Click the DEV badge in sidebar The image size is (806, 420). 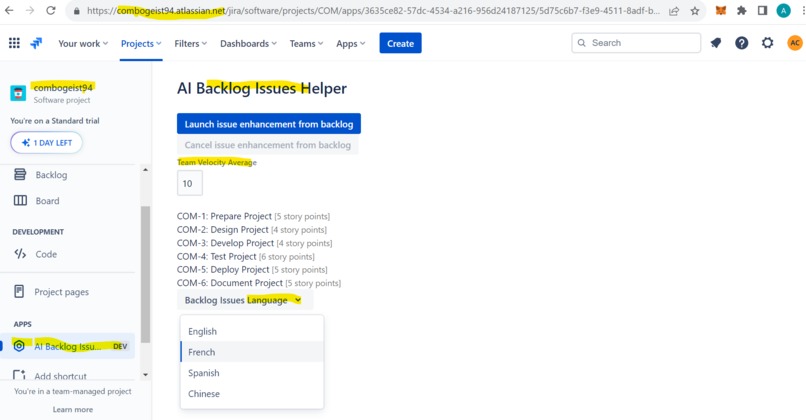pyautogui.click(x=120, y=346)
